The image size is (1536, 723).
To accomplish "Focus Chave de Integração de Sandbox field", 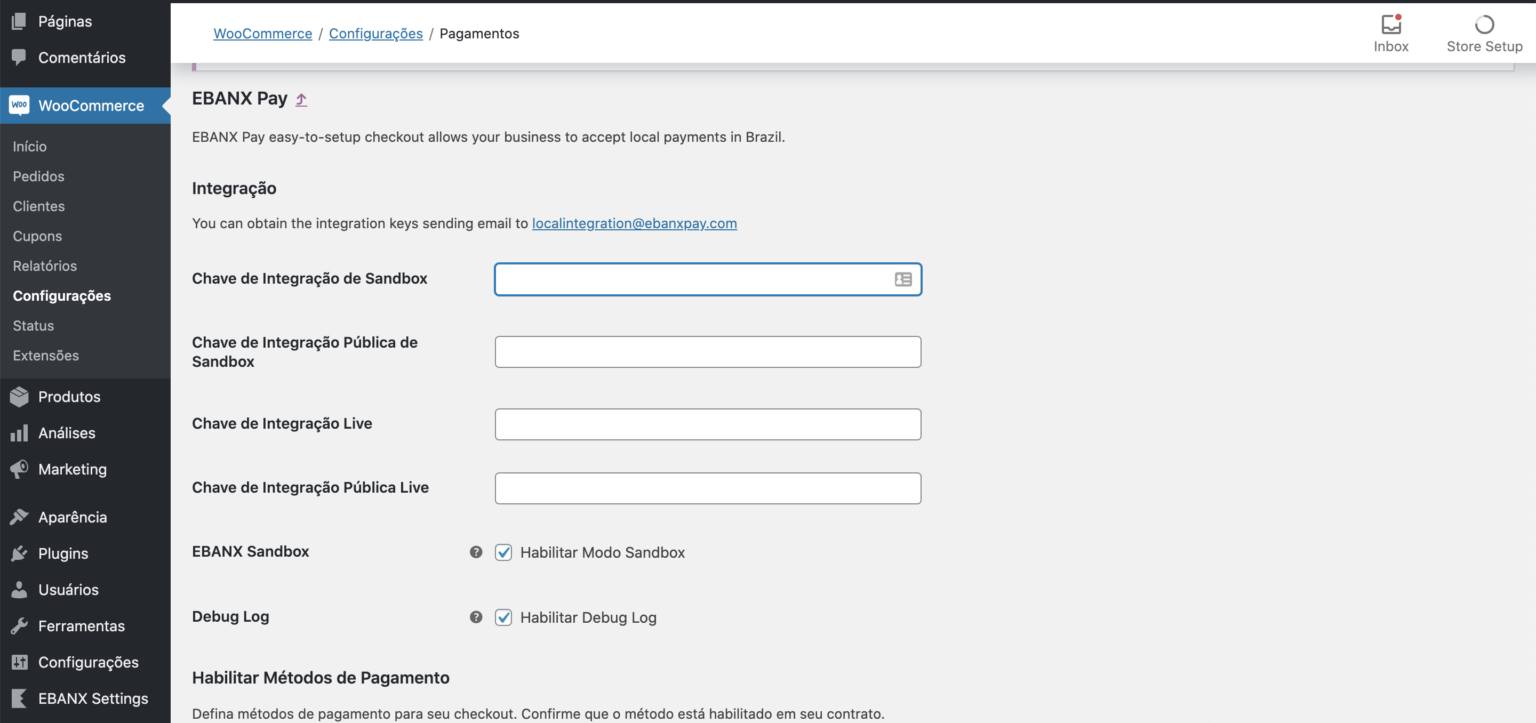I will [x=708, y=280].
